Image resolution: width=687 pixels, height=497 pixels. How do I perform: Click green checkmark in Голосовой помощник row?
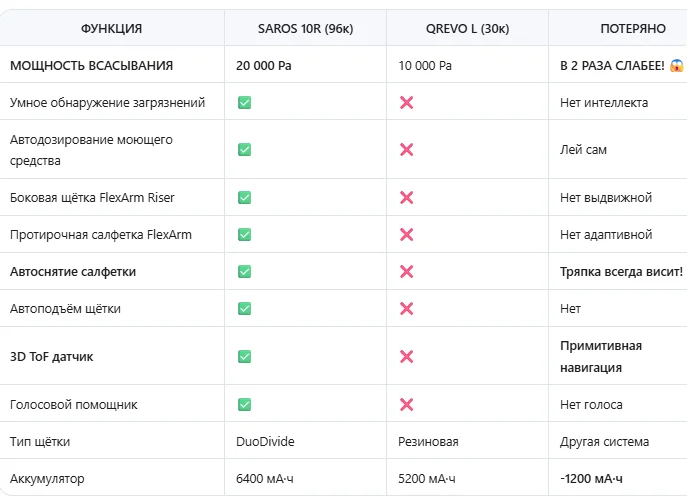(x=244, y=404)
